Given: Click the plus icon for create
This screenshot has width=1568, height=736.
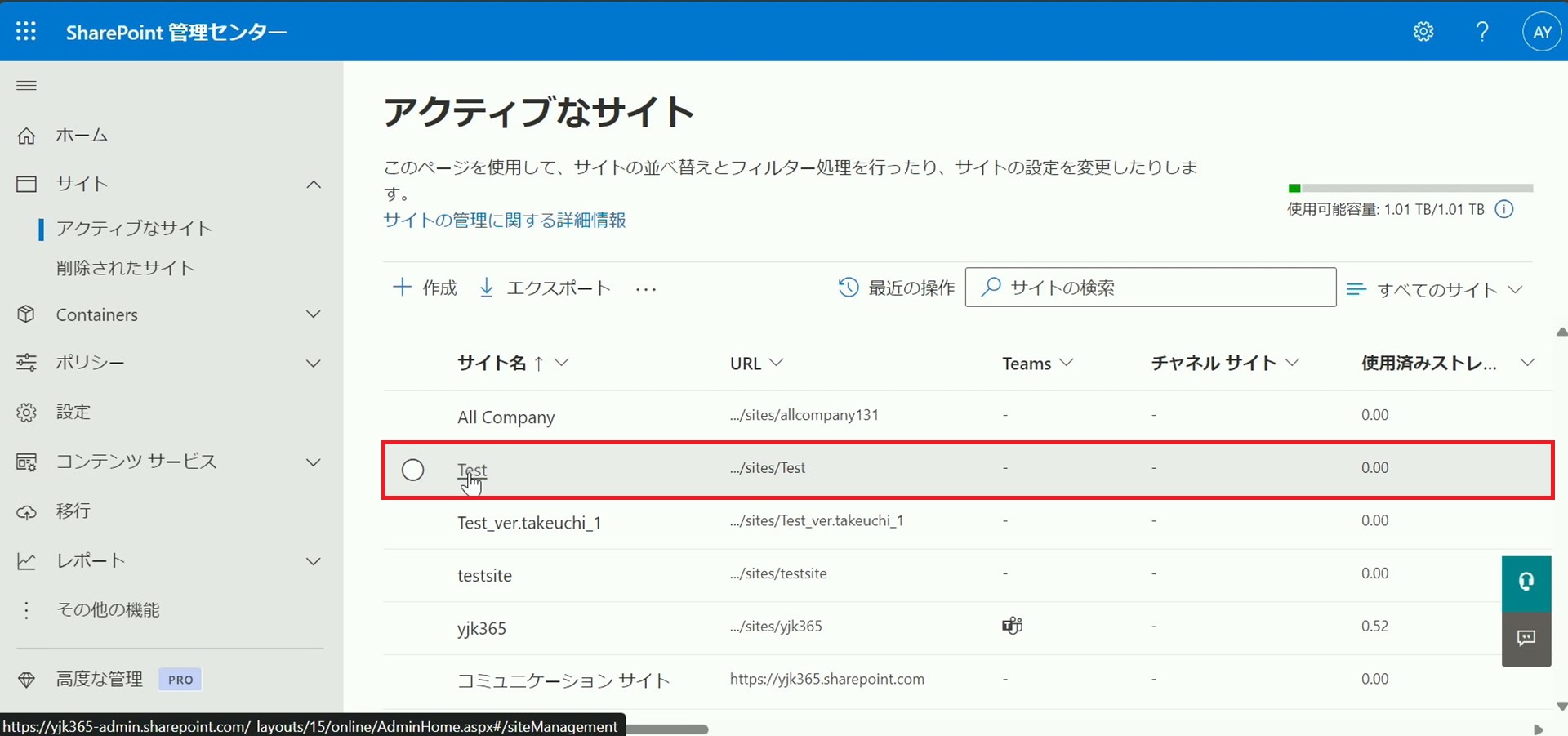Looking at the screenshot, I should tap(402, 287).
